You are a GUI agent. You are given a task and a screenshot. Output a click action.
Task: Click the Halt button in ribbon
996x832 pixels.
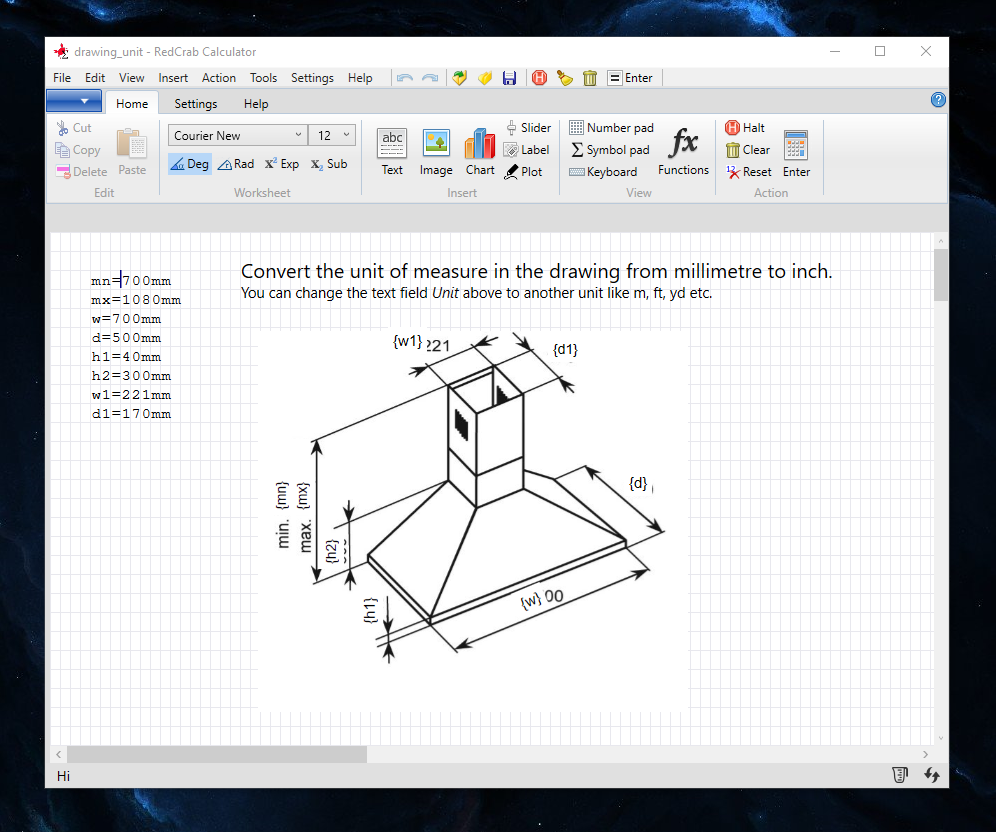tap(745, 128)
